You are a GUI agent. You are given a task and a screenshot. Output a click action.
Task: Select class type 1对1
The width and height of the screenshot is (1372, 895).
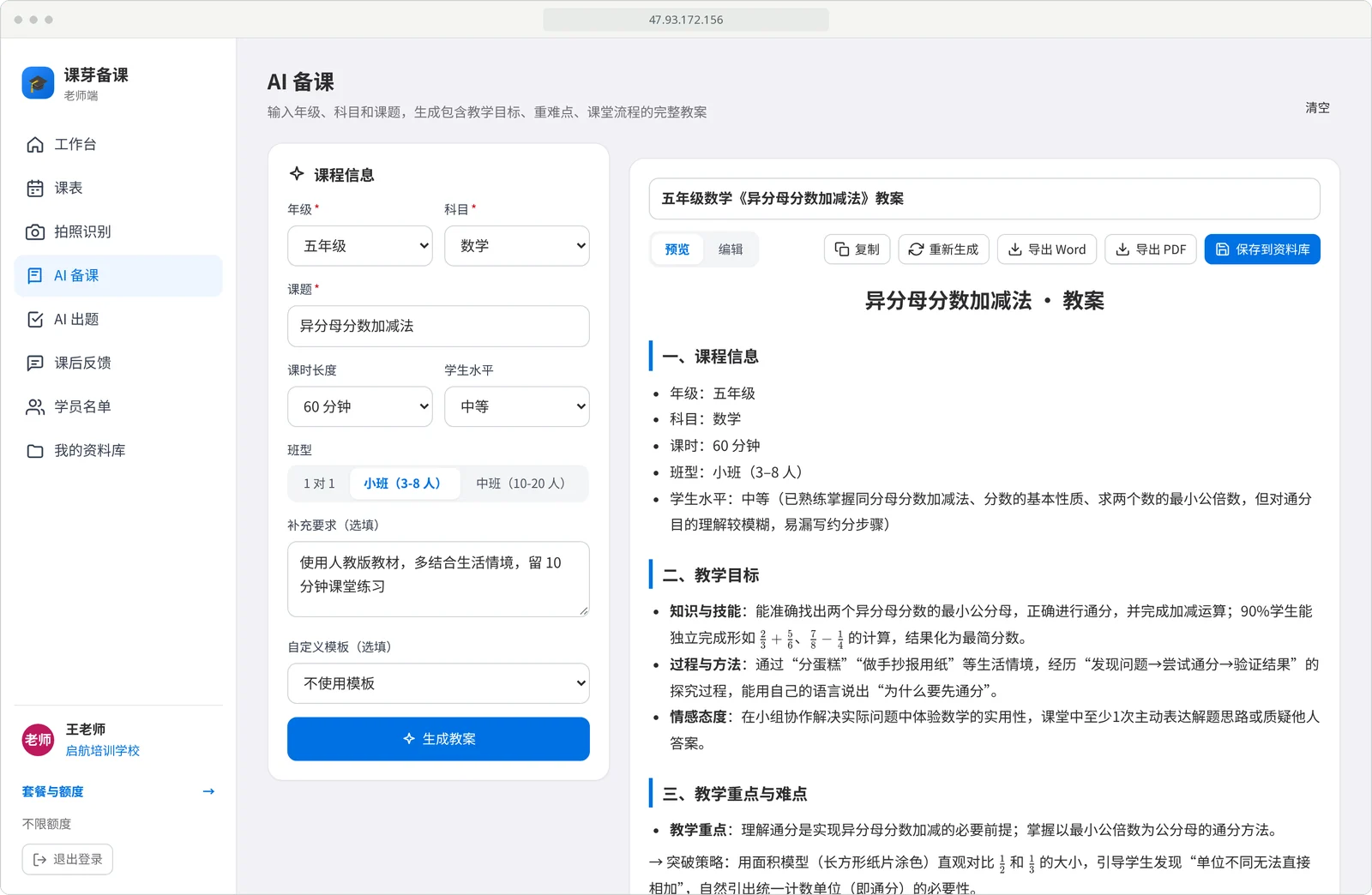pos(319,484)
